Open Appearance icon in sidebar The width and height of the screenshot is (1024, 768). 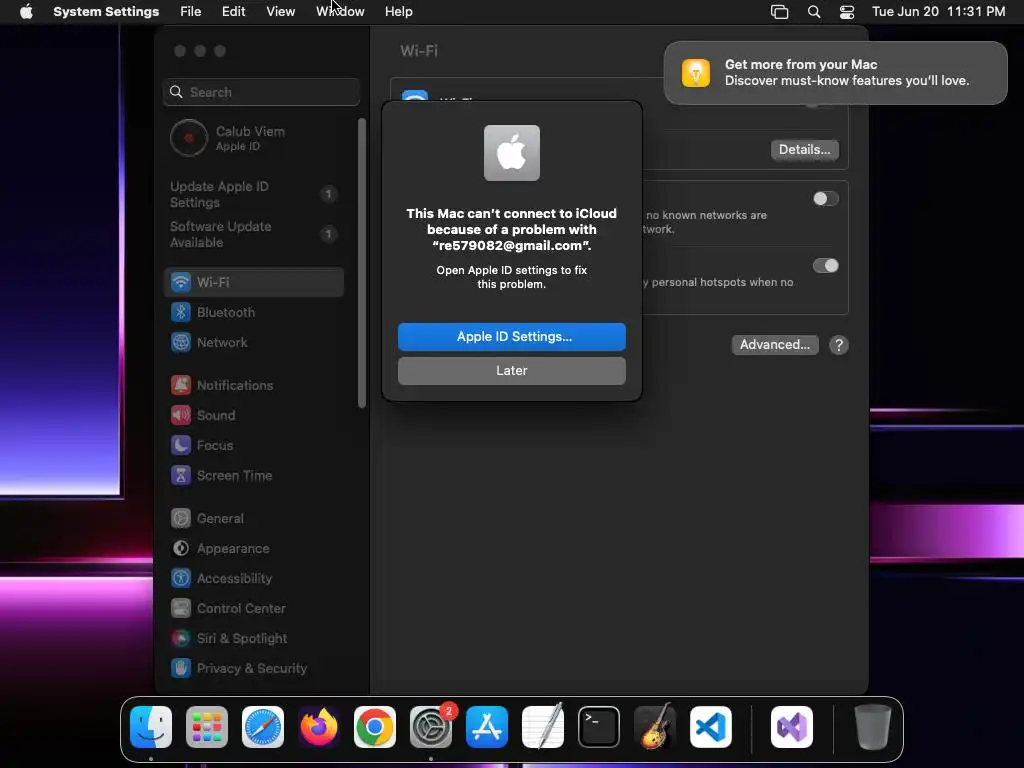[181, 549]
